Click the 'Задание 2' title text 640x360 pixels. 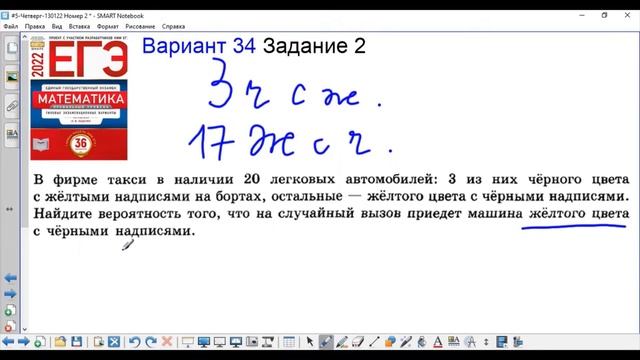[314, 46]
